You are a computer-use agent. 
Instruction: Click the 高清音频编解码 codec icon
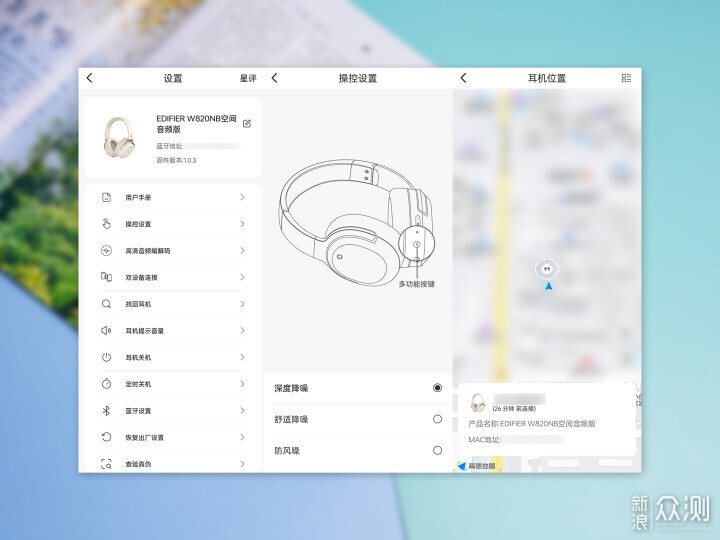(x=106, y=251)
